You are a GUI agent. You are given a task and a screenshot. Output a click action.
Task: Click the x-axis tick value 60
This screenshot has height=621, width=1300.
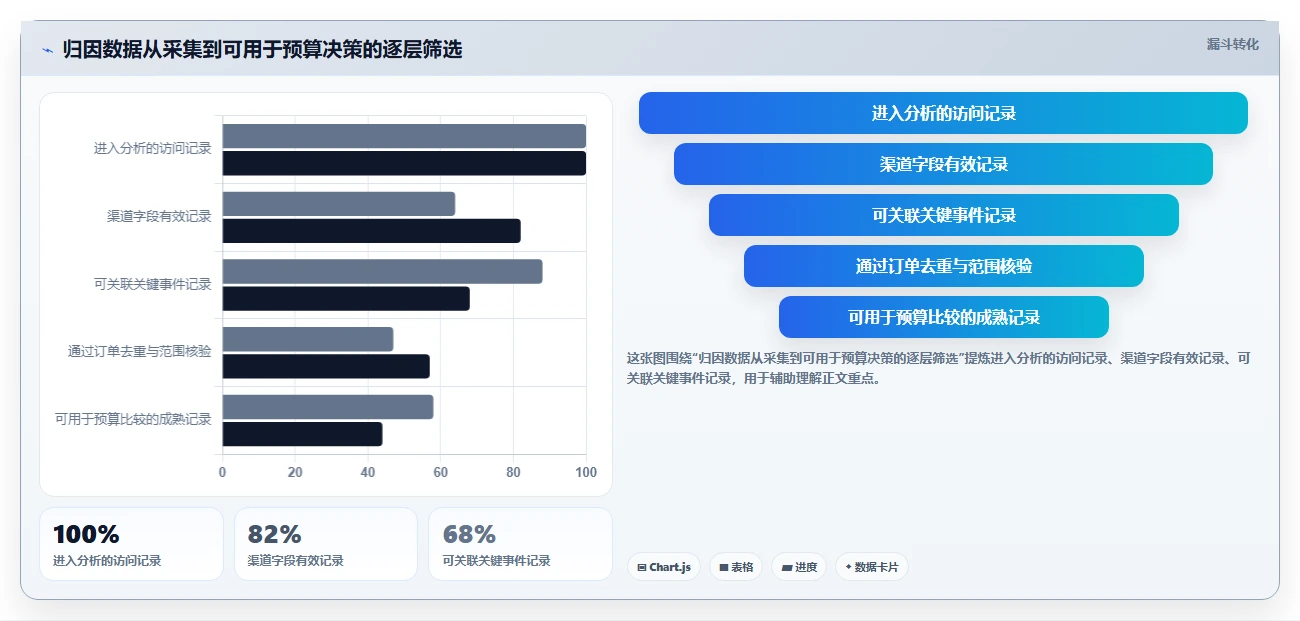click(x=440, y=472)
